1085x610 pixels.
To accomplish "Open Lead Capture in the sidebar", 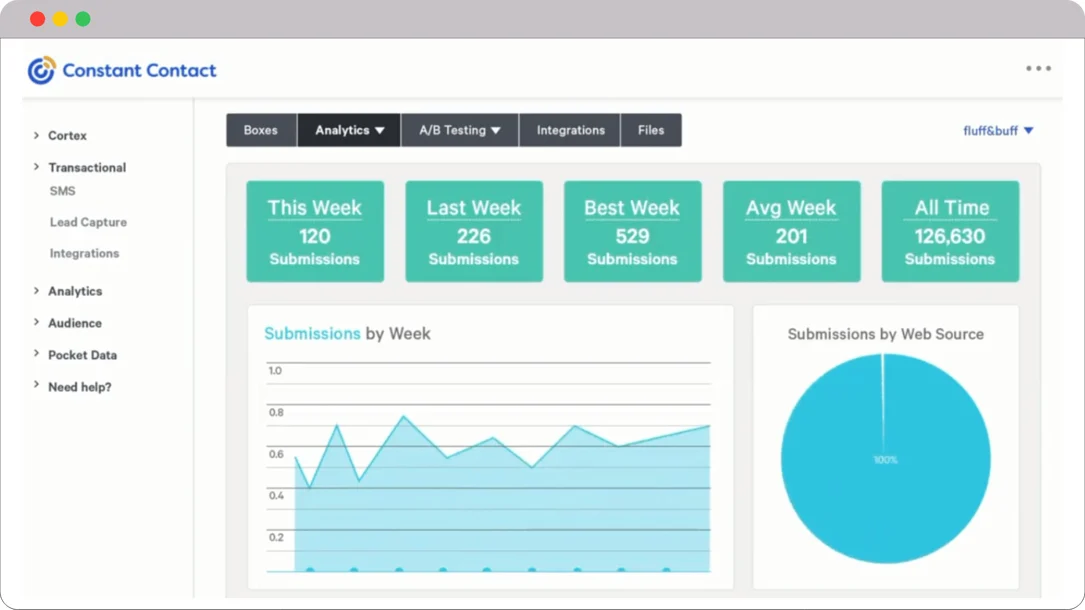I will pos(88,222).
